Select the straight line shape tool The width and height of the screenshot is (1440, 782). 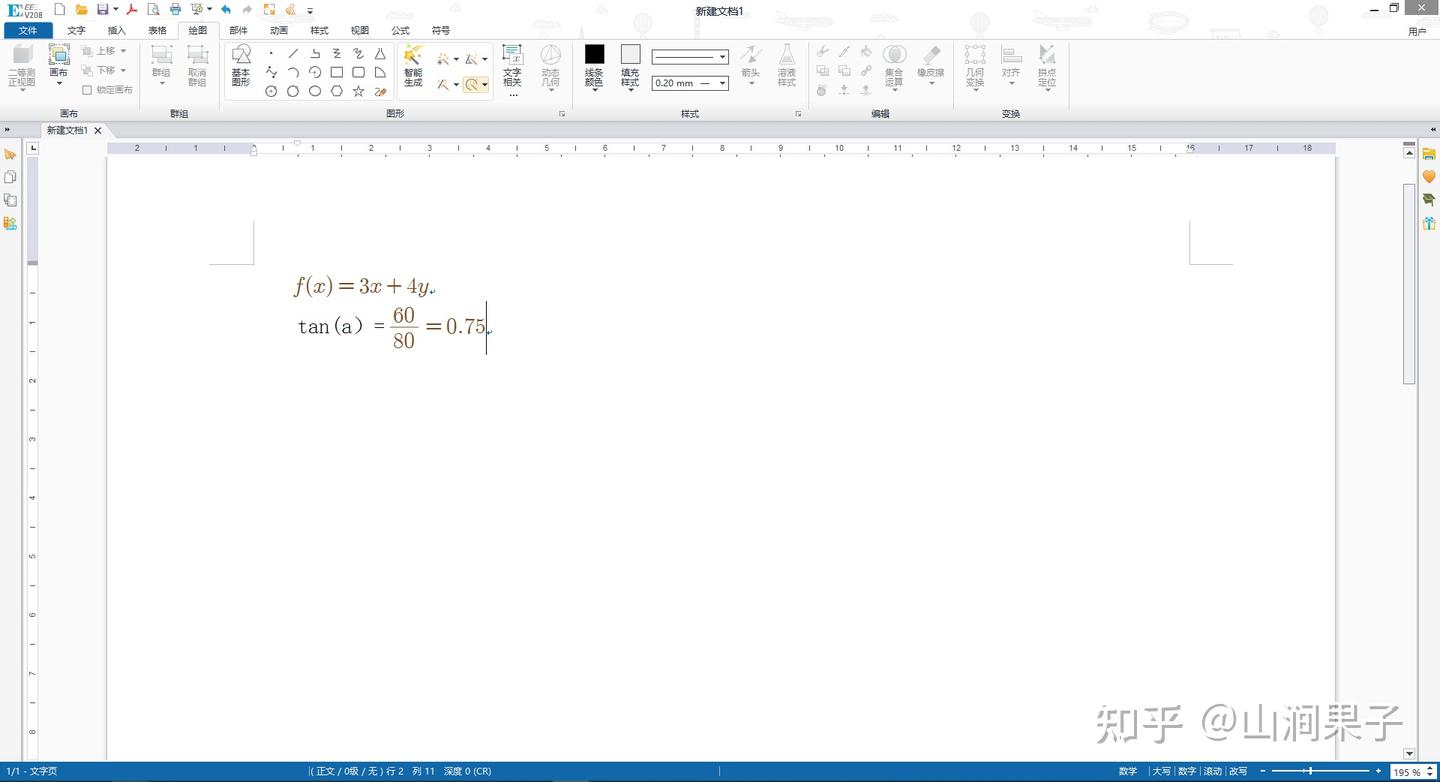pyautogui.click(x=293, y=53)
